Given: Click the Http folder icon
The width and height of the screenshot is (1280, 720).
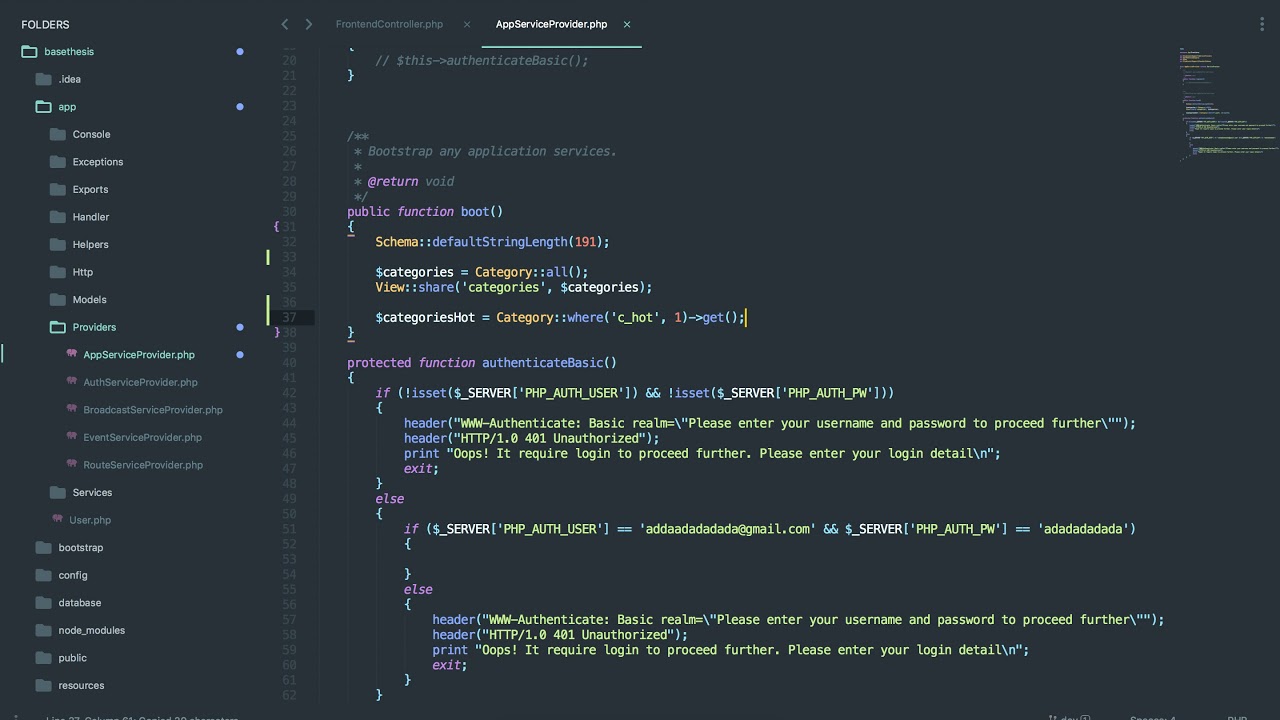Looking at the screenshot, I should [57, 271].
